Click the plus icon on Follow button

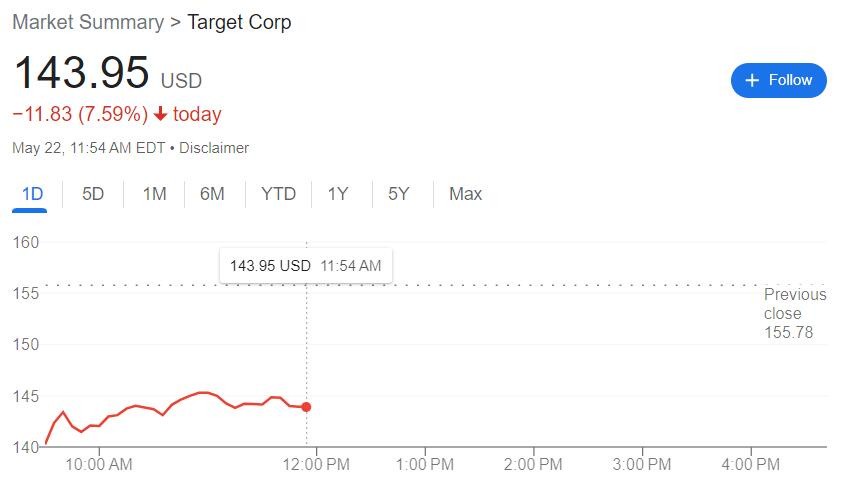pyautogui.click(x=752, y=80)
